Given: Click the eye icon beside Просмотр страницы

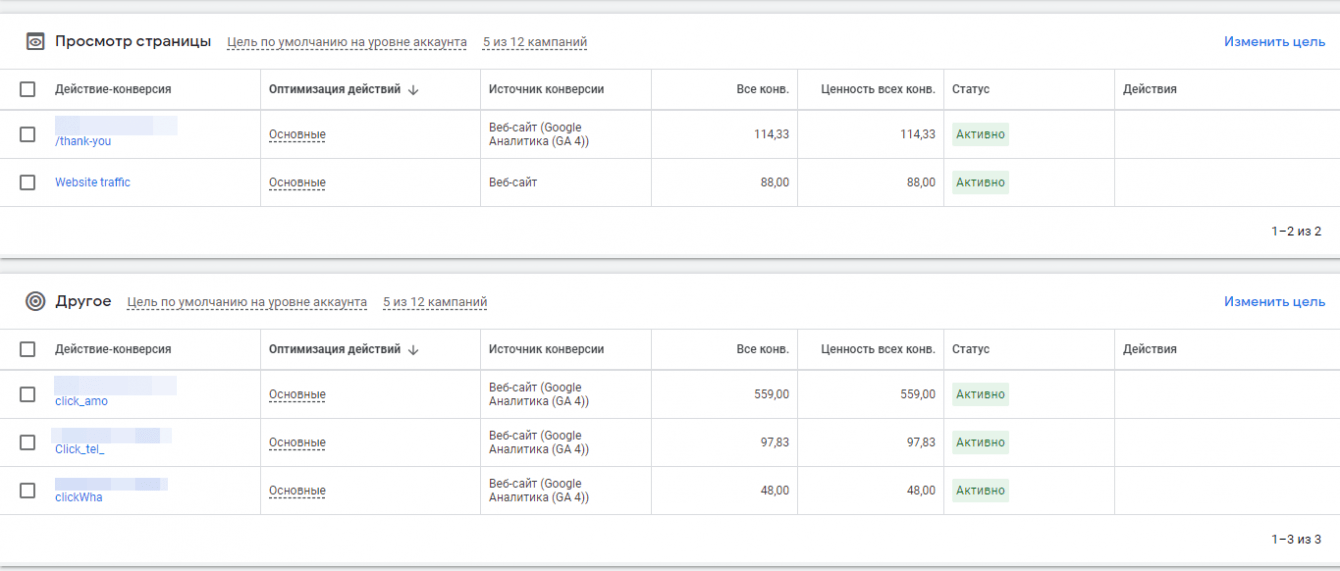Looking at the screenshot, I should [x=35, y=42].
